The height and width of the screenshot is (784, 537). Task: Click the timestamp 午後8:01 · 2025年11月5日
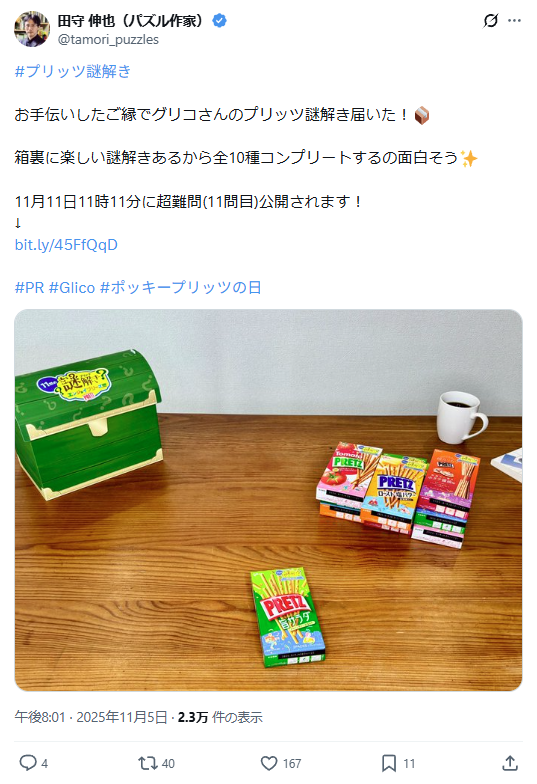[90, 717]
